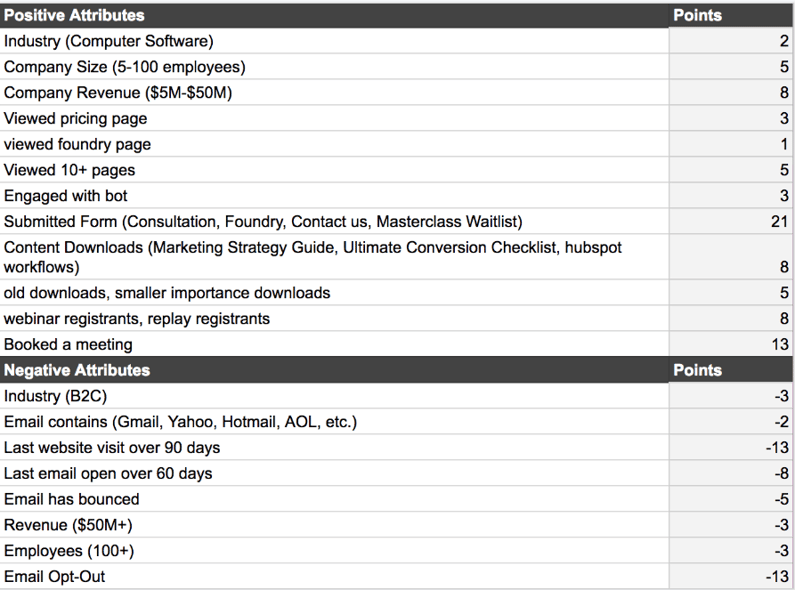Select the Content Downloads description cell

click(x=334, y=257)
